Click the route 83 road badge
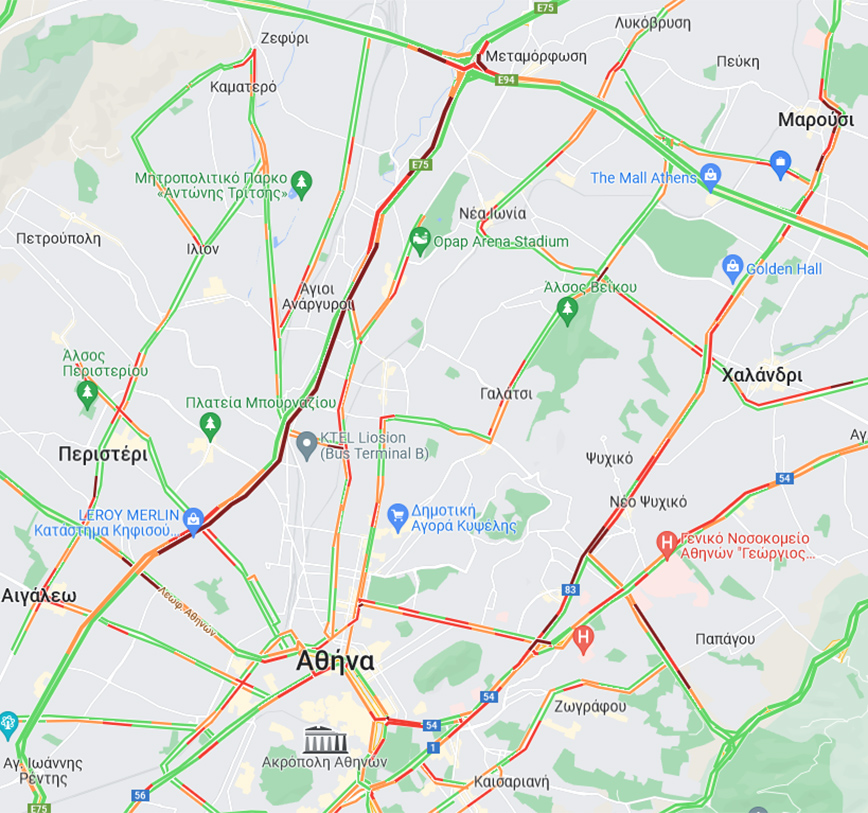This screenshot has width=868, height=813. pyautogui.click(x=571, y=589)
